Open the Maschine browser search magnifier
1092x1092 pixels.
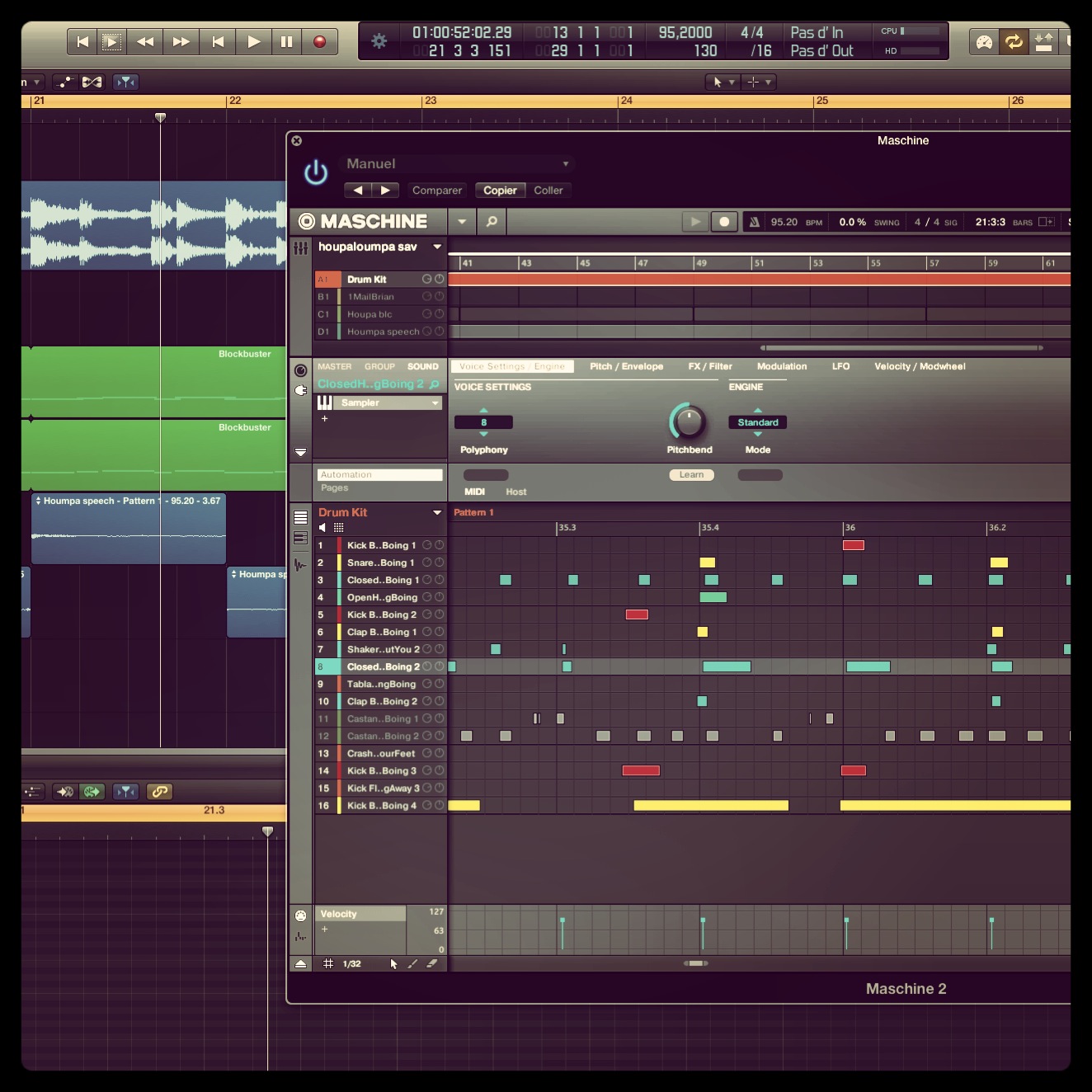click(492, 222)
